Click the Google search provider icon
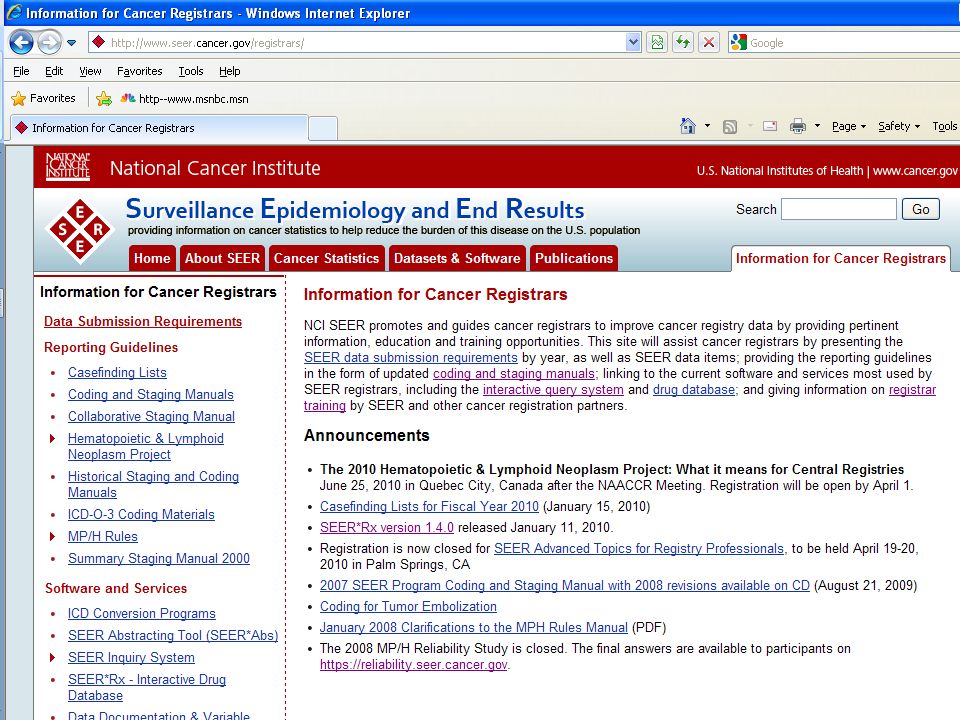 point(739,42)
